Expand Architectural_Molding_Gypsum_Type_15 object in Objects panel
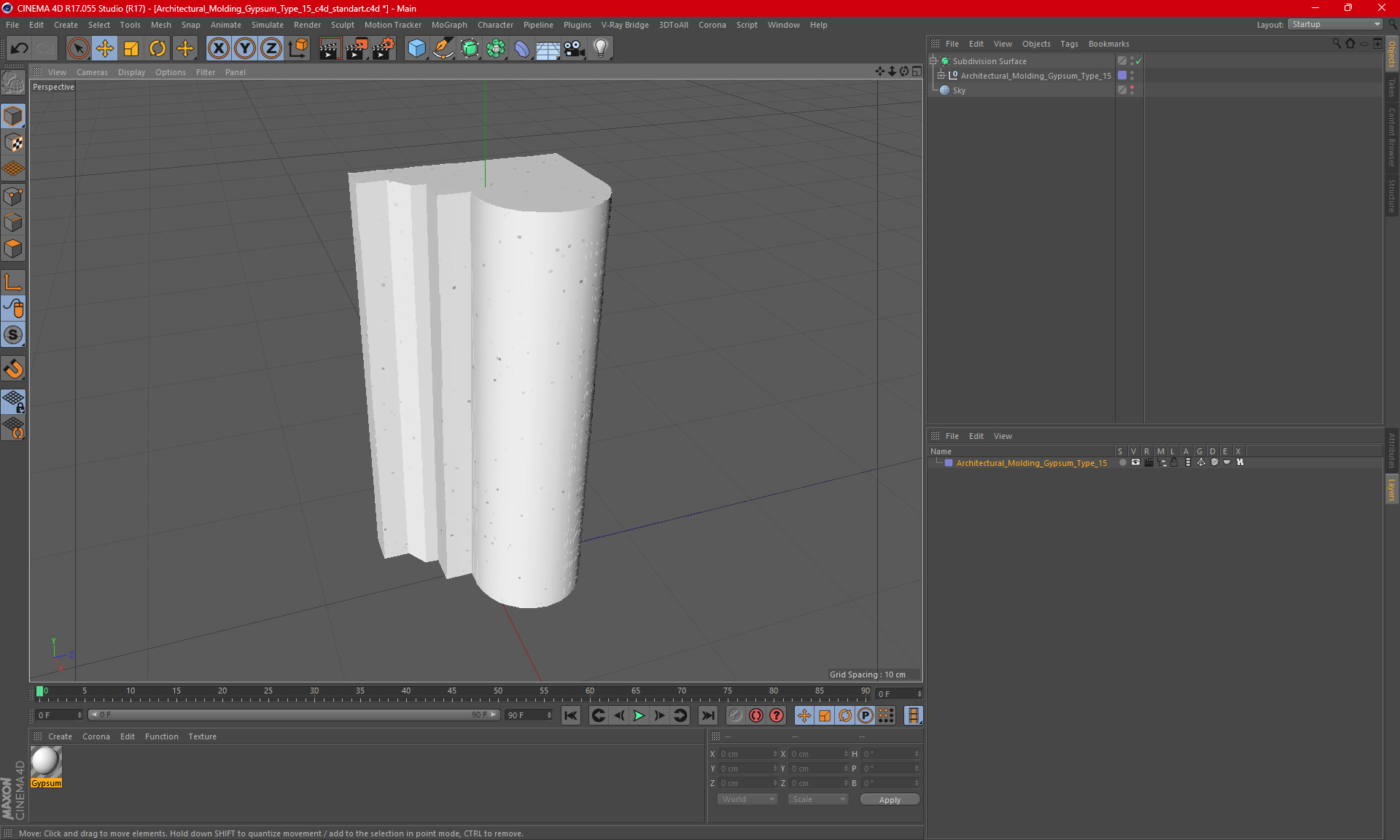This screenshot has height=840, width=1400. click(x=941, y=75)
